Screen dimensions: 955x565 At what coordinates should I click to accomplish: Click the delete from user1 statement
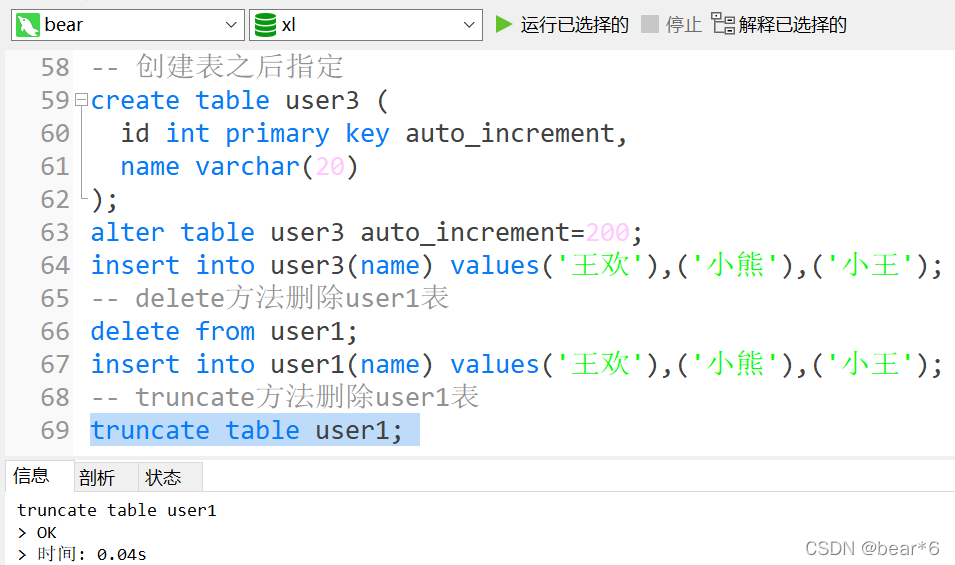click(224, 332)
